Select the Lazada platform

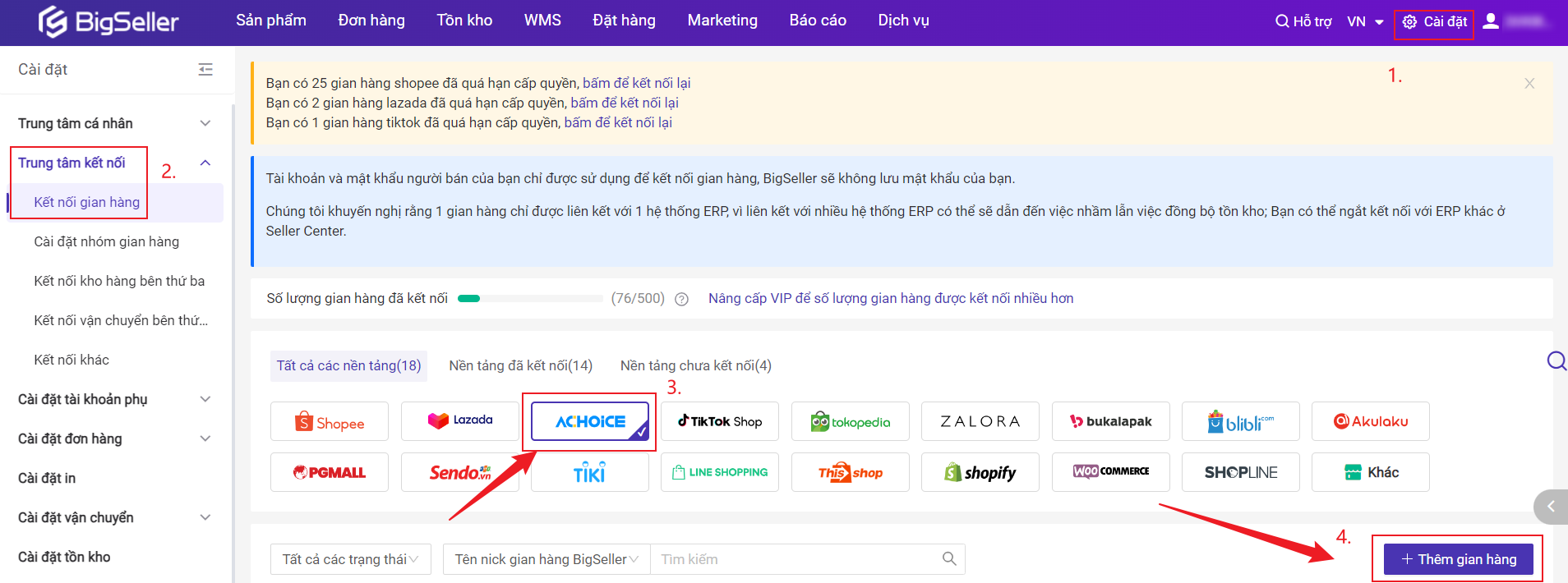click(460, 421)
